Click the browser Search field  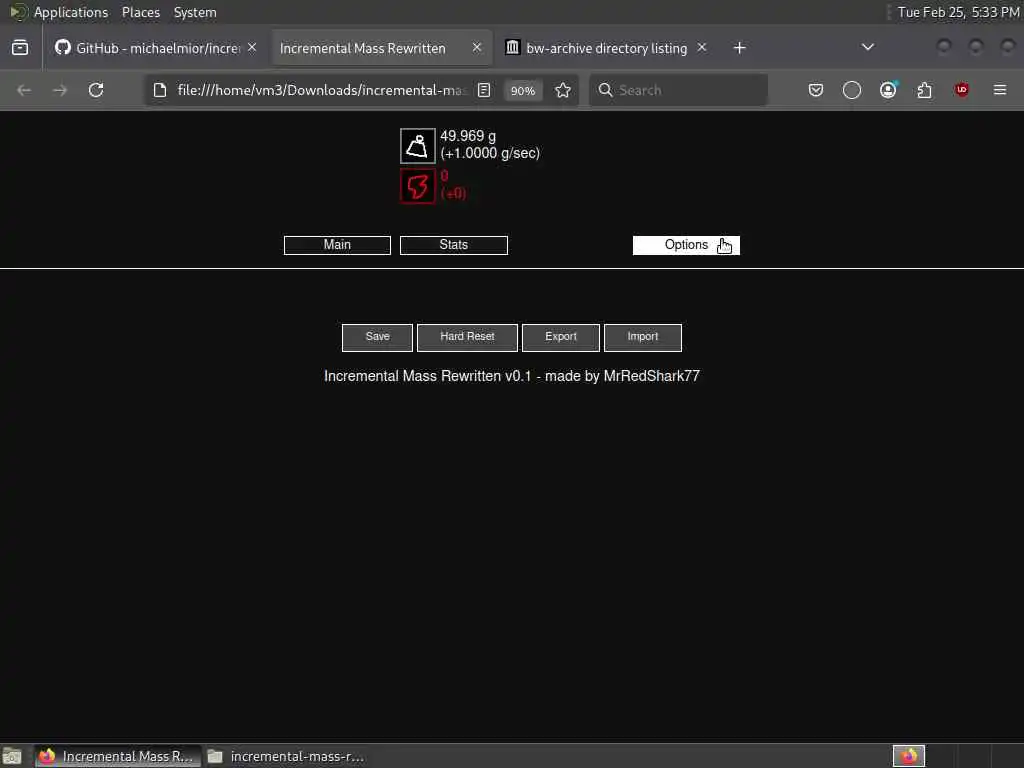[x=679, y=90]
